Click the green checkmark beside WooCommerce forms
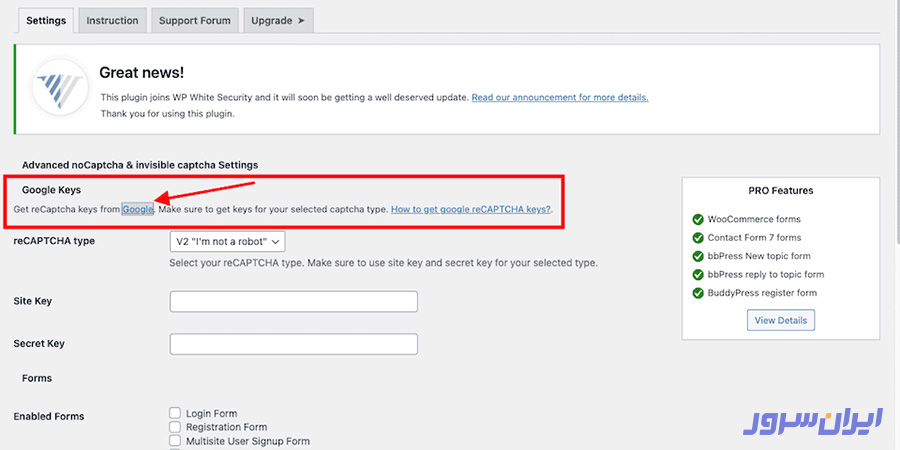900x450 pixels. click(x=698, y=219)
